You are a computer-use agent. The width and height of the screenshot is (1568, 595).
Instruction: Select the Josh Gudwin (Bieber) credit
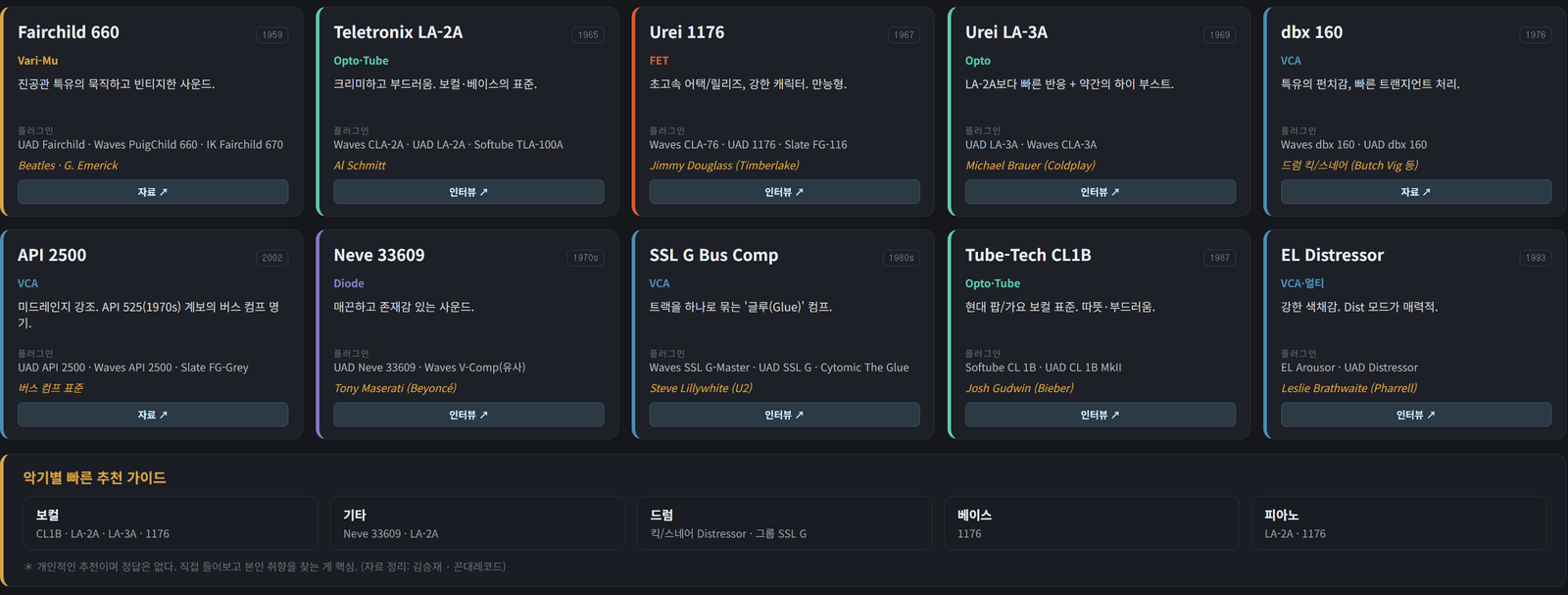1019,388
